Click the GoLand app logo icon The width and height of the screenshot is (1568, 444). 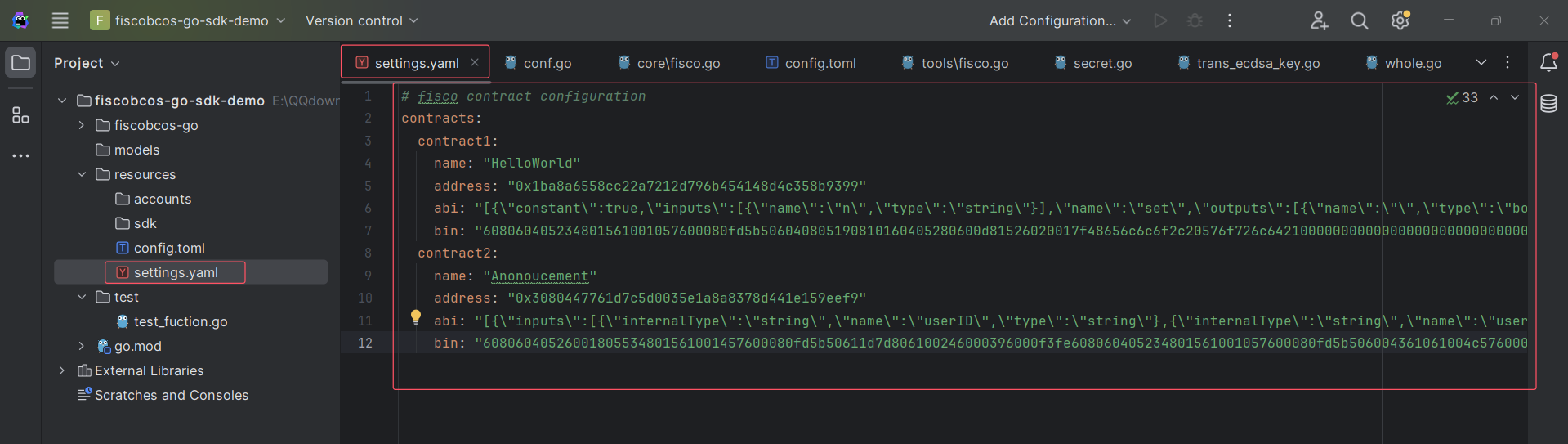(21, 20)
